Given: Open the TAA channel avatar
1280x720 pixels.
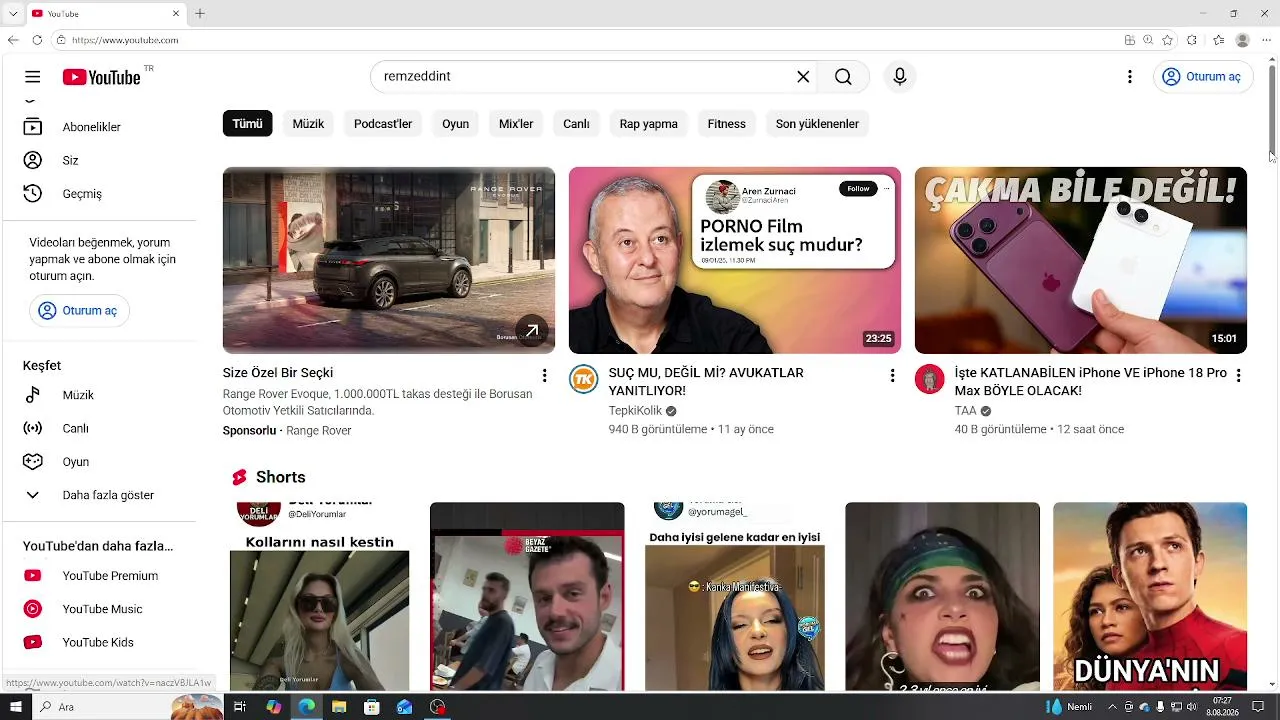Looking at the screenshot, I should [x=930, y=380].
